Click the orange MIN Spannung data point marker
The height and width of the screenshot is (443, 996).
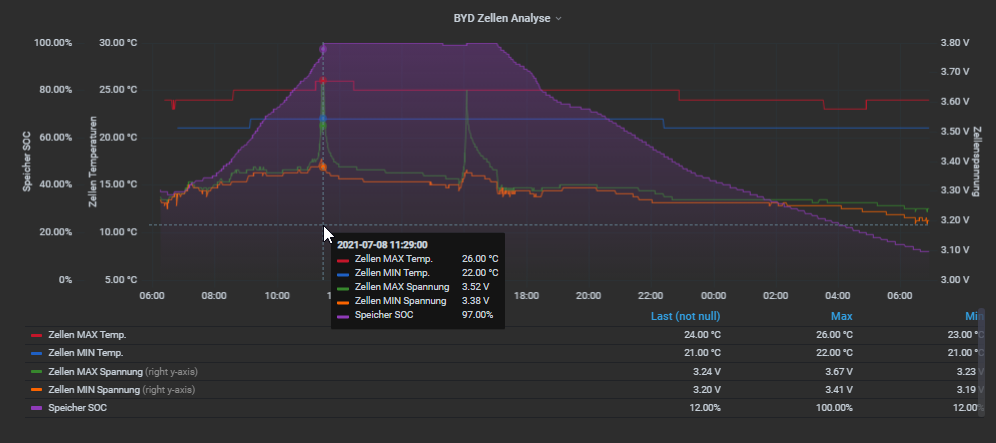323,167
